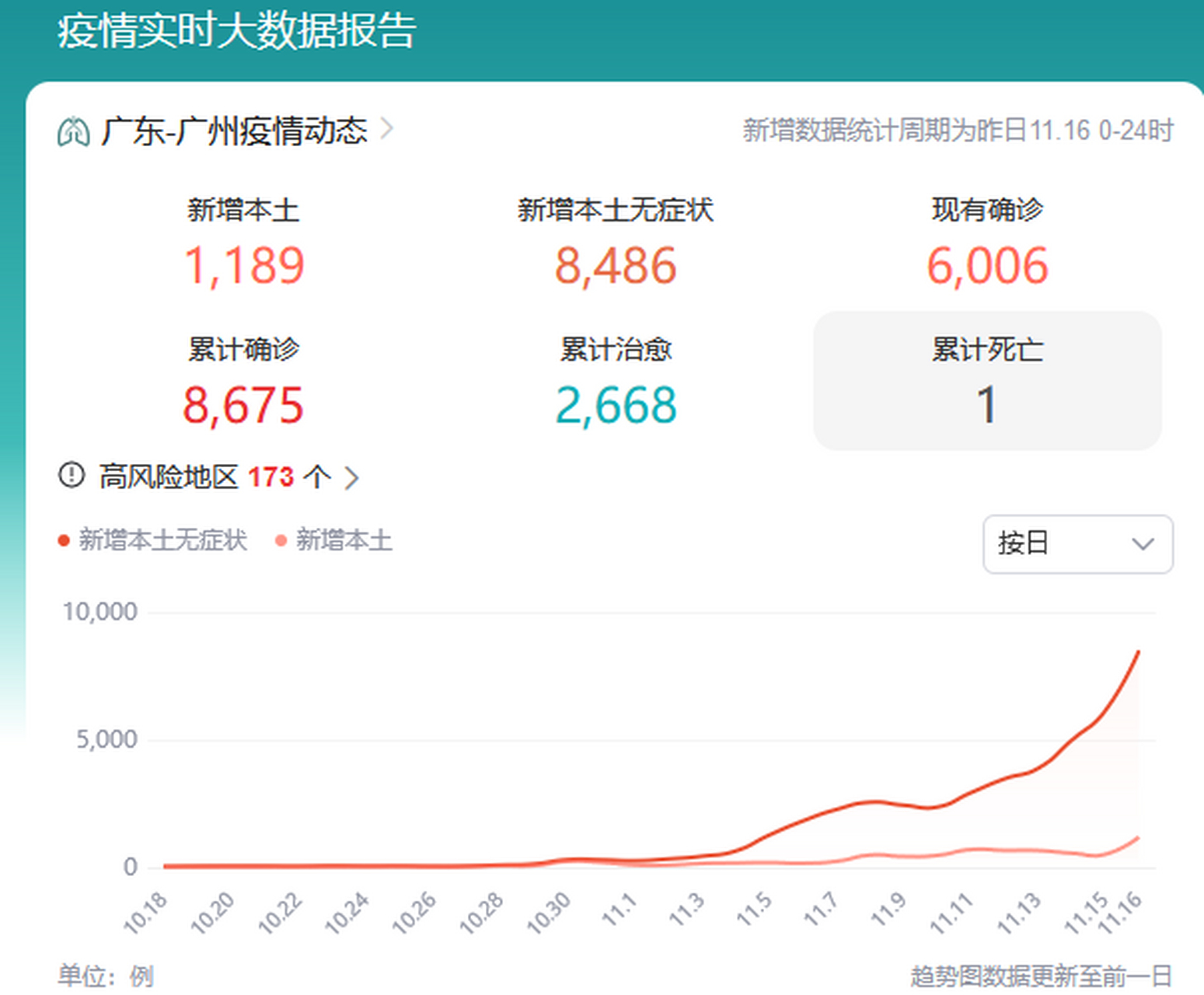1204x995 pixels.
Task: Select the red legend dot for 新增本土无症状
Action: click(64, 539)
